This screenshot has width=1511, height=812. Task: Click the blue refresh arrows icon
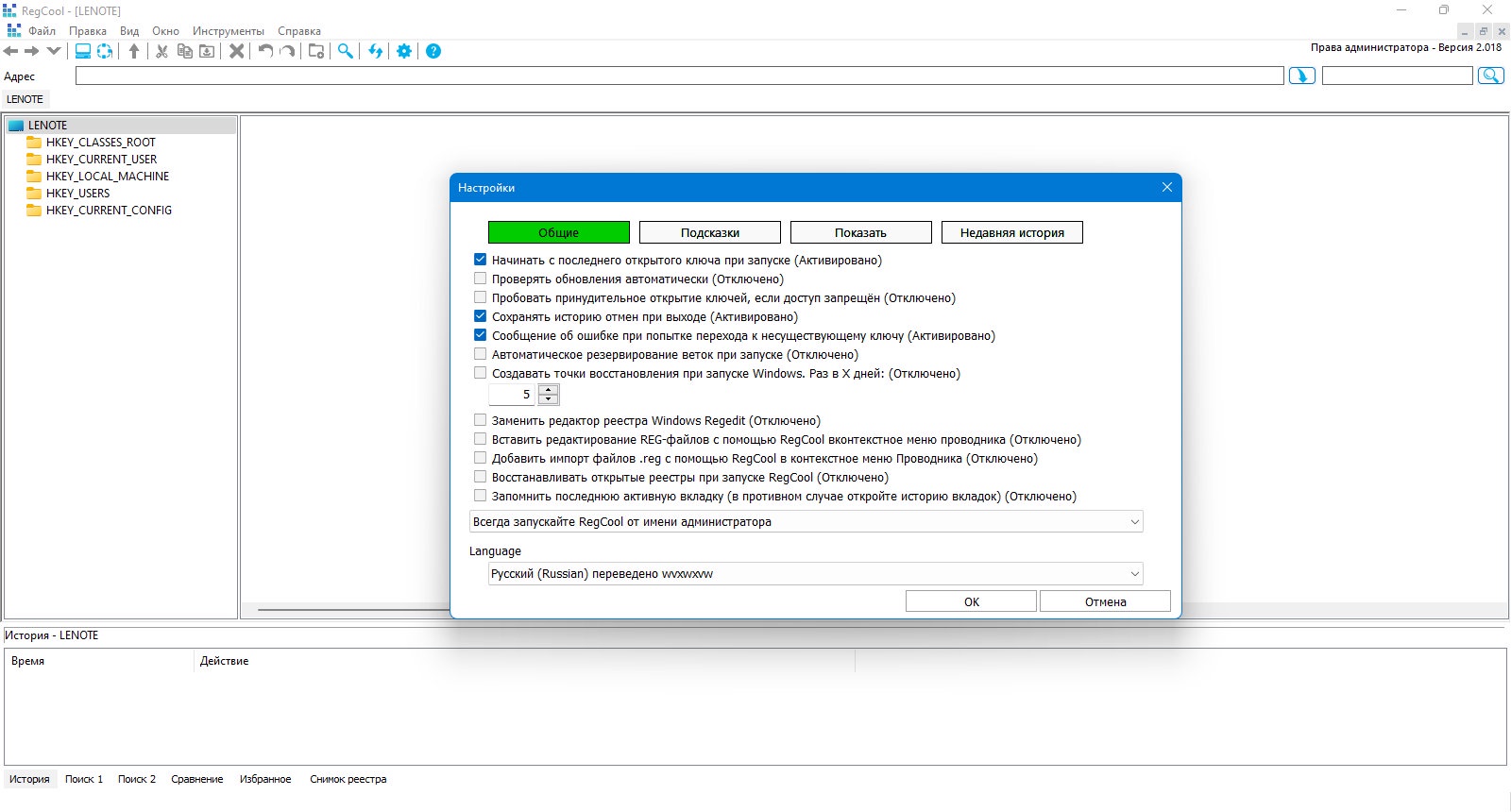376,51
